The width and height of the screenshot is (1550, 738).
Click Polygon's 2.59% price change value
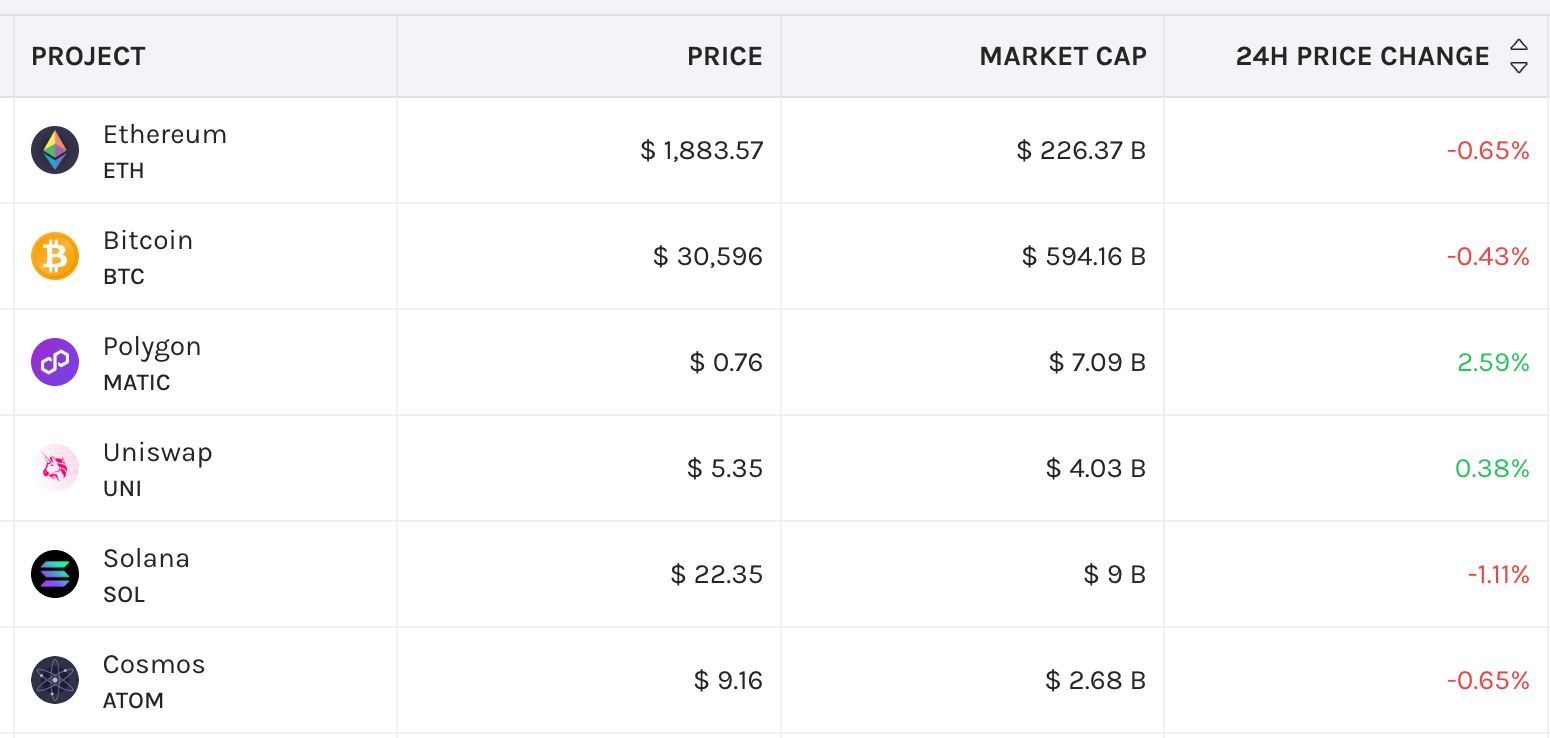[1493, 363]
